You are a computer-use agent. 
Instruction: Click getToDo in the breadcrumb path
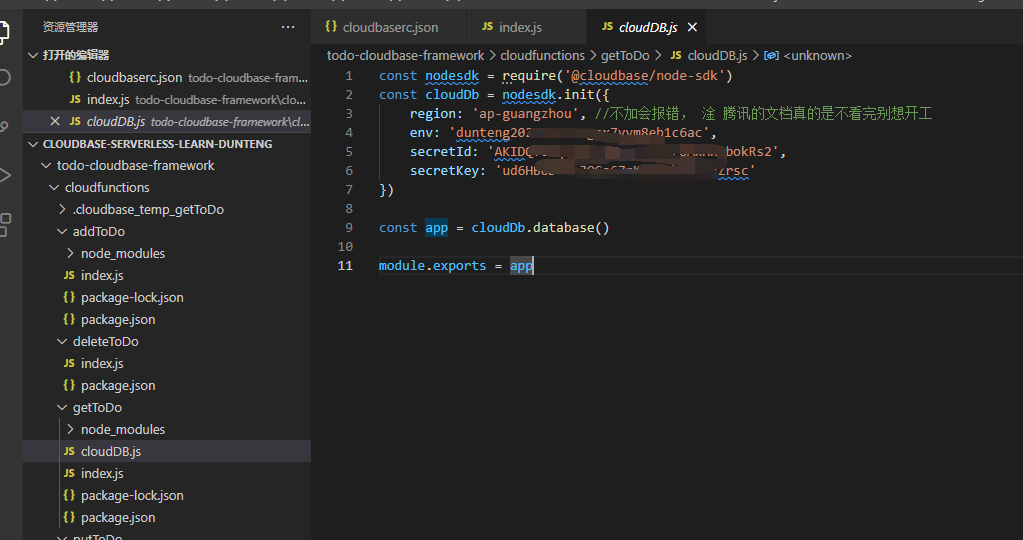625,55
